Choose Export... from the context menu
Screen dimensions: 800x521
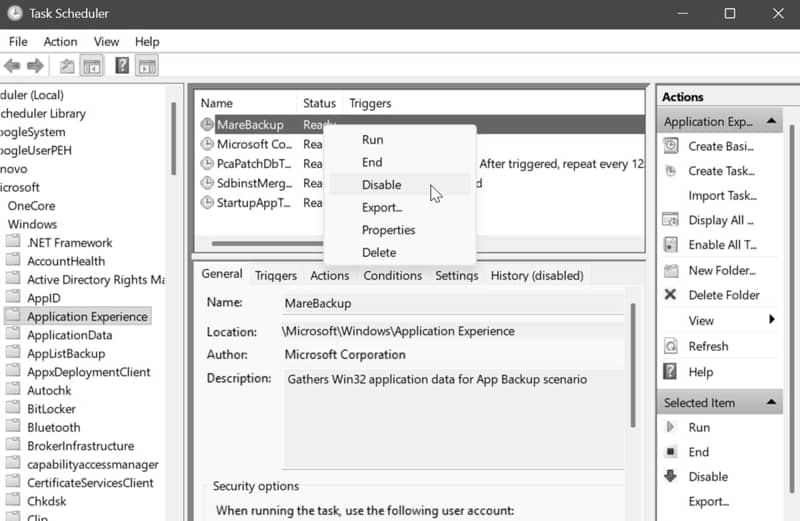[400, 208]
